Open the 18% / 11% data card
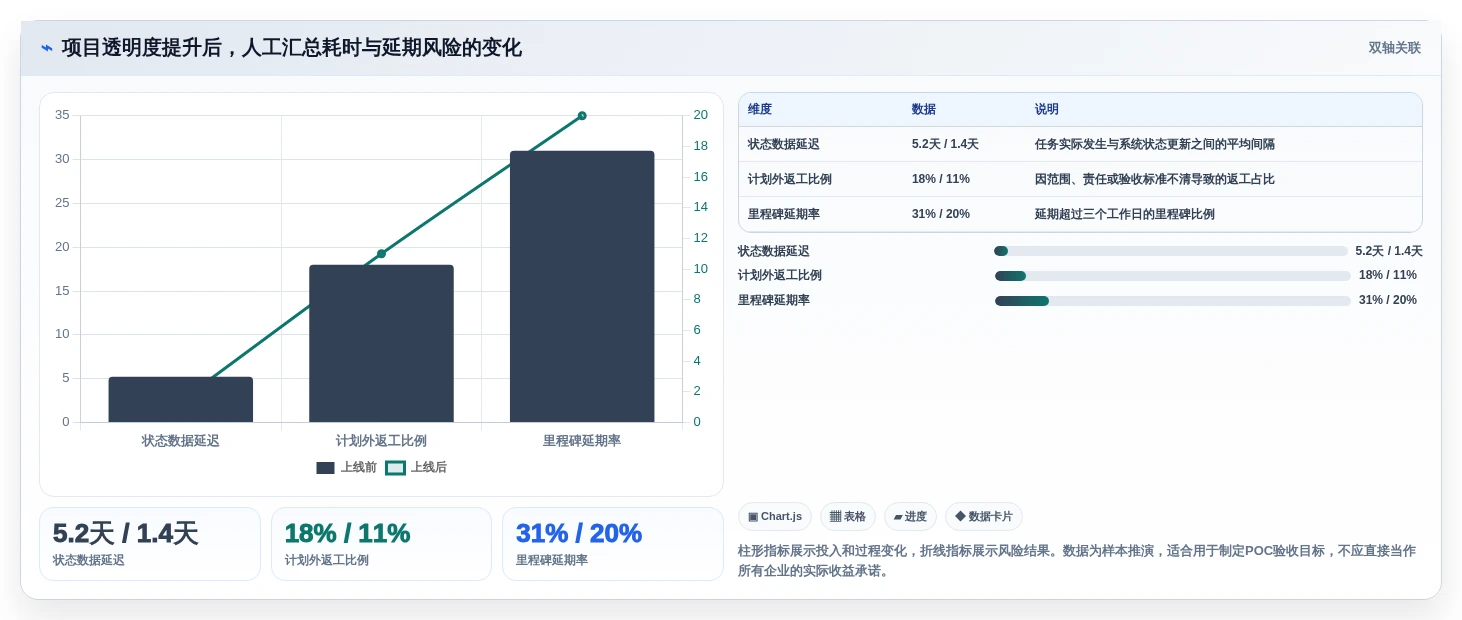 point(381,544)
